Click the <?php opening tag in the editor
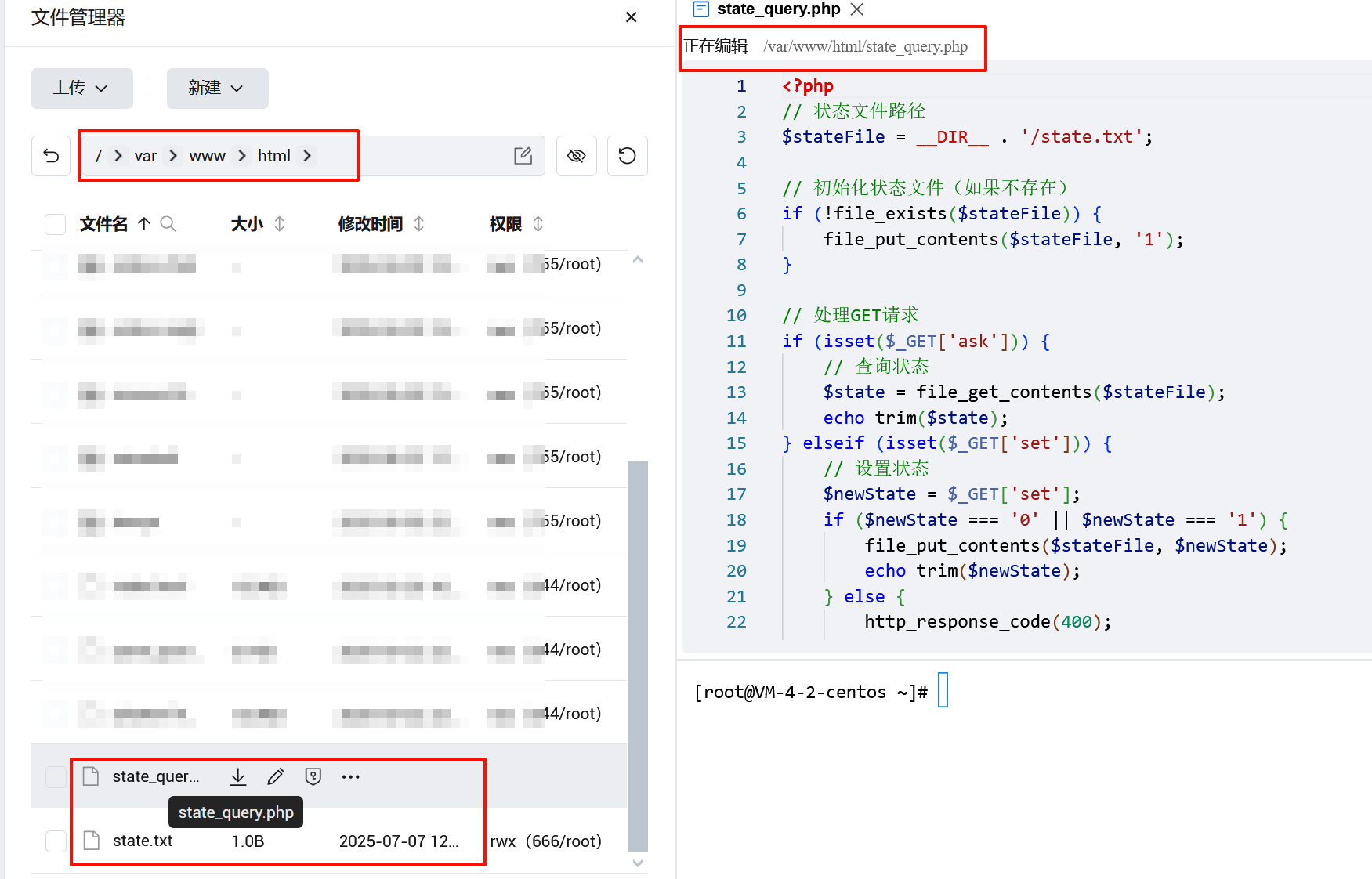This screenshot has width=1372, height=879. click(808, 85)
